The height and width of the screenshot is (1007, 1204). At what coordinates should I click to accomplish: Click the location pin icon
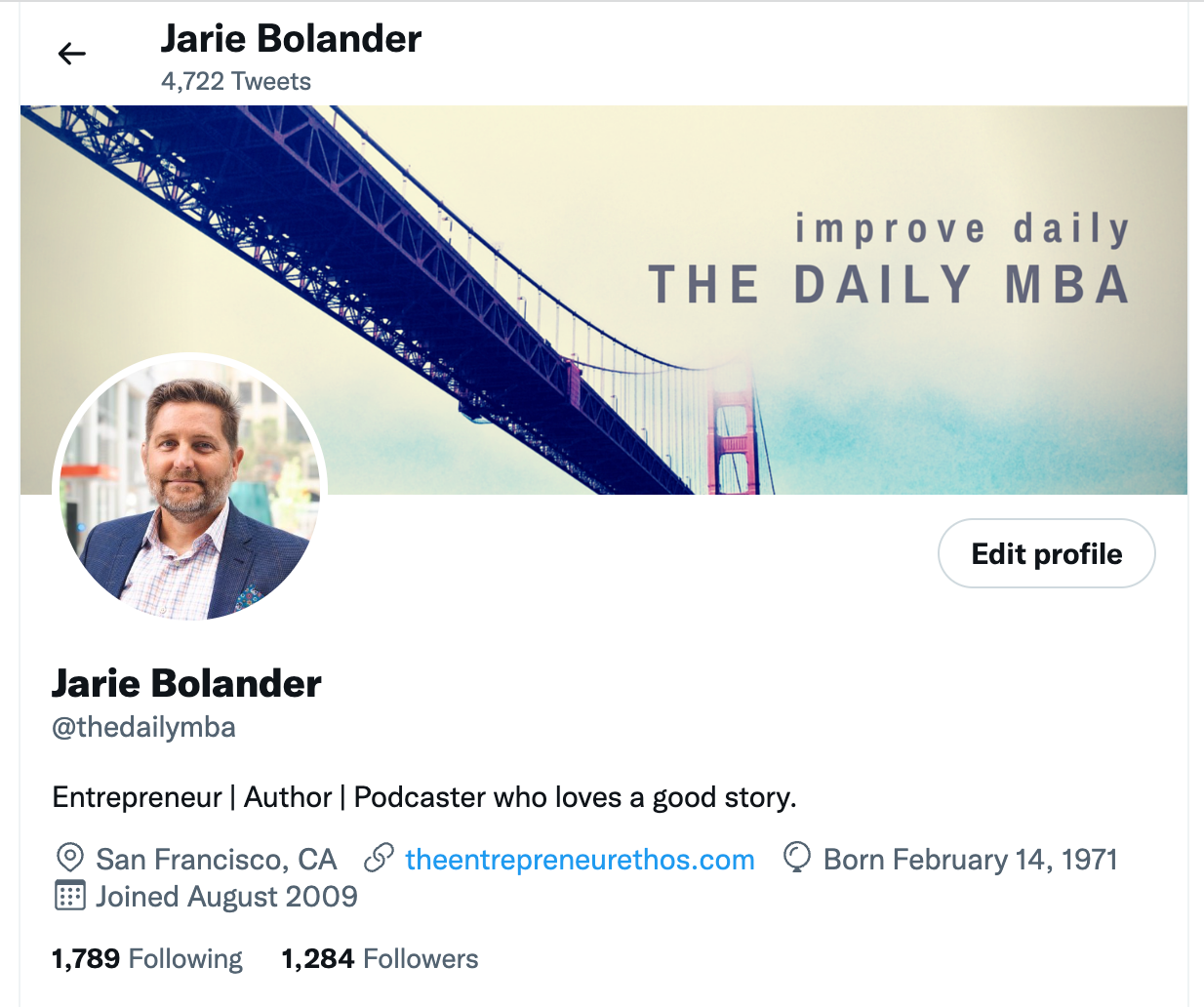point(69,859)
